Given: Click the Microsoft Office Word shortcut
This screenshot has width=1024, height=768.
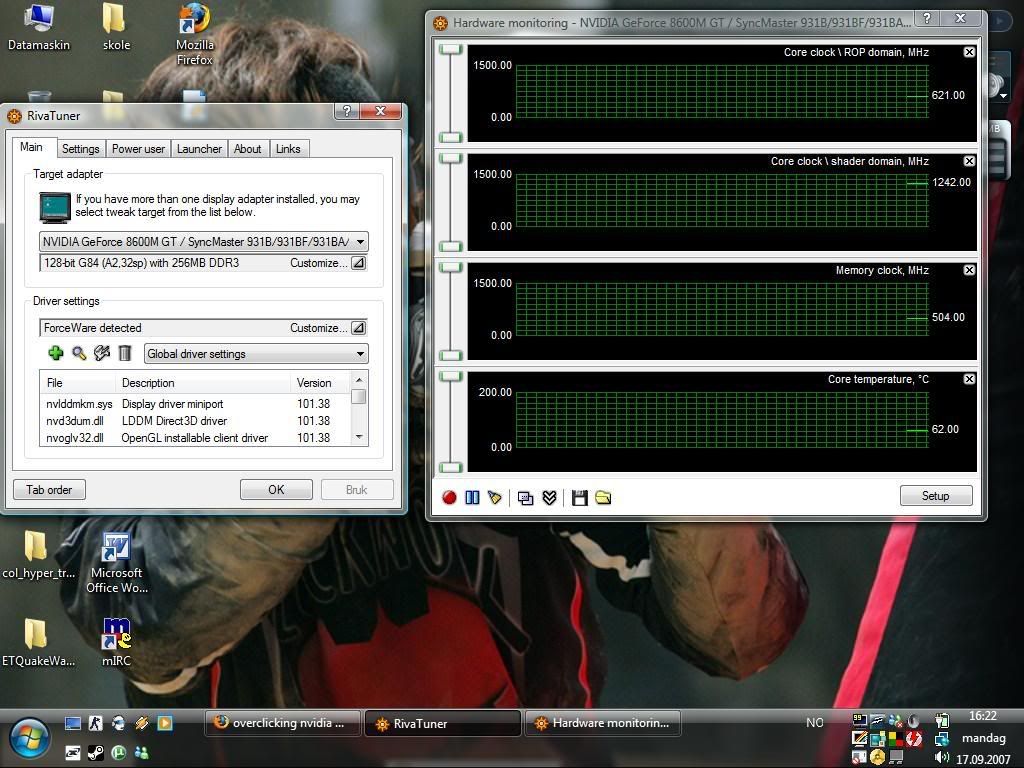Looking at the screenshot, I should (x=116, y=563).
